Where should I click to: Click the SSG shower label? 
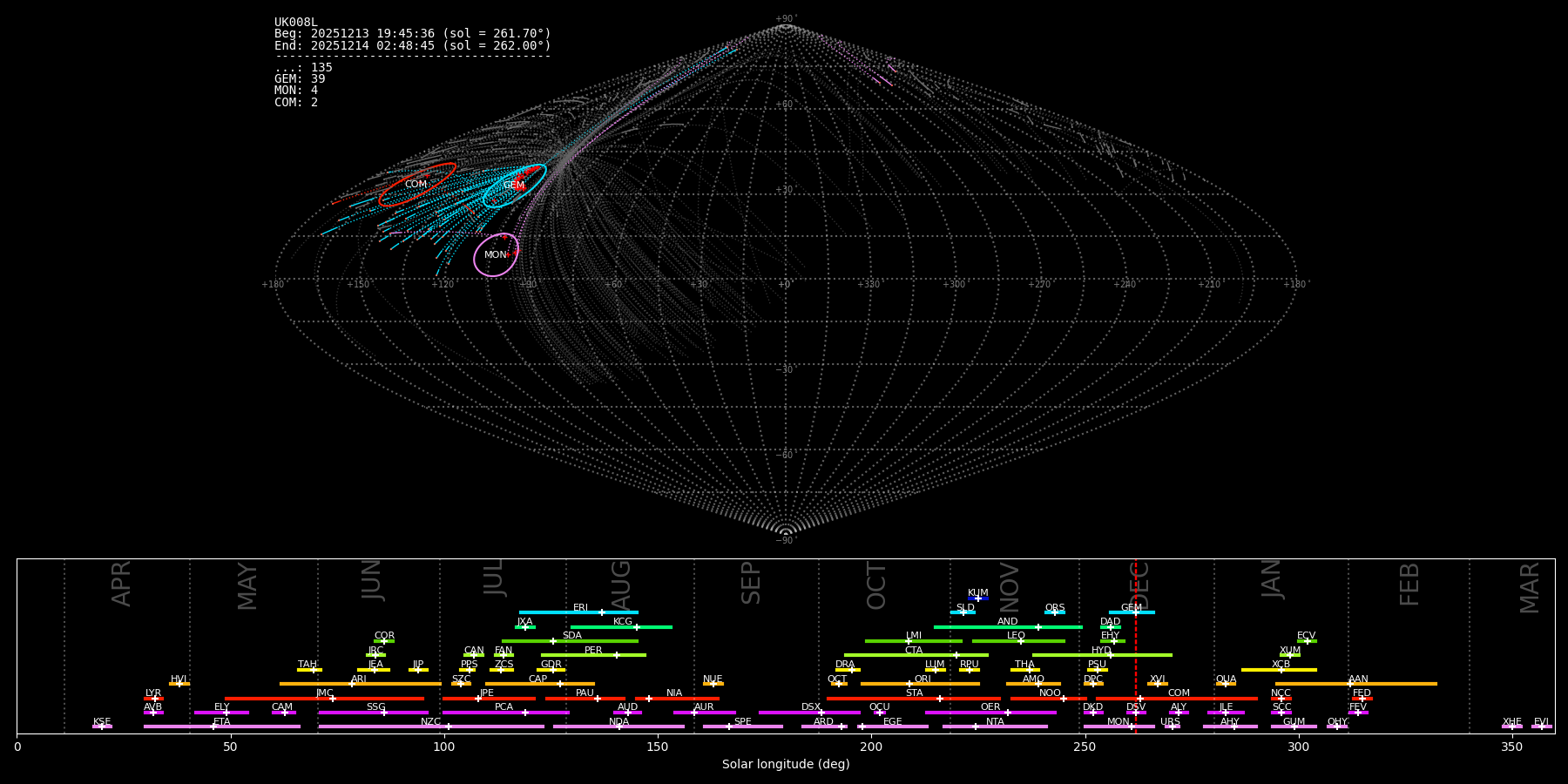tap(375, 707)
